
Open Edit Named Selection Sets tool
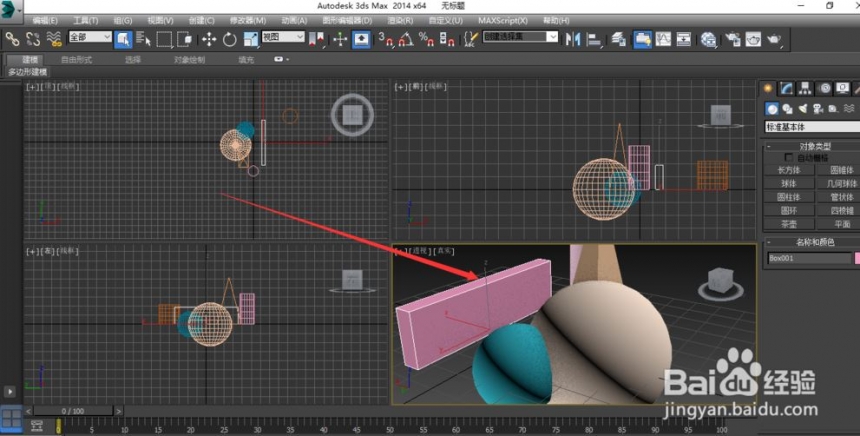point(471,39)
